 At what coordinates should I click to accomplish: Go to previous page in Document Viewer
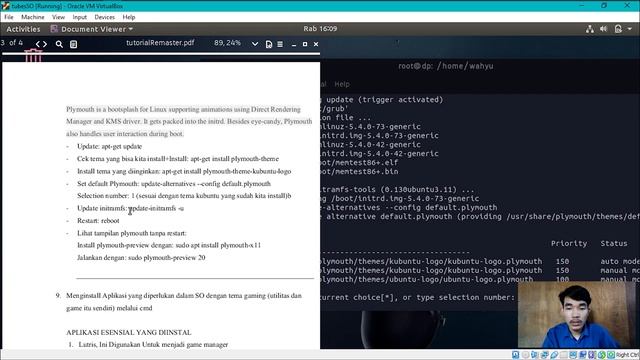pos(38,44)
